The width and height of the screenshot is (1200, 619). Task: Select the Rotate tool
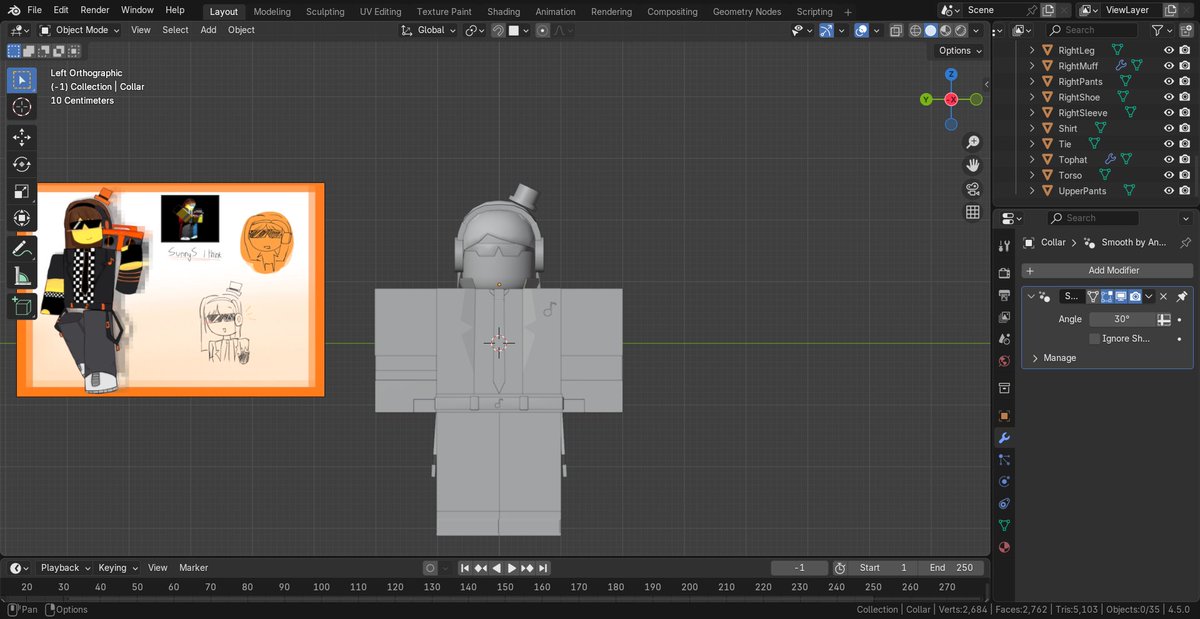coord(22,164)
